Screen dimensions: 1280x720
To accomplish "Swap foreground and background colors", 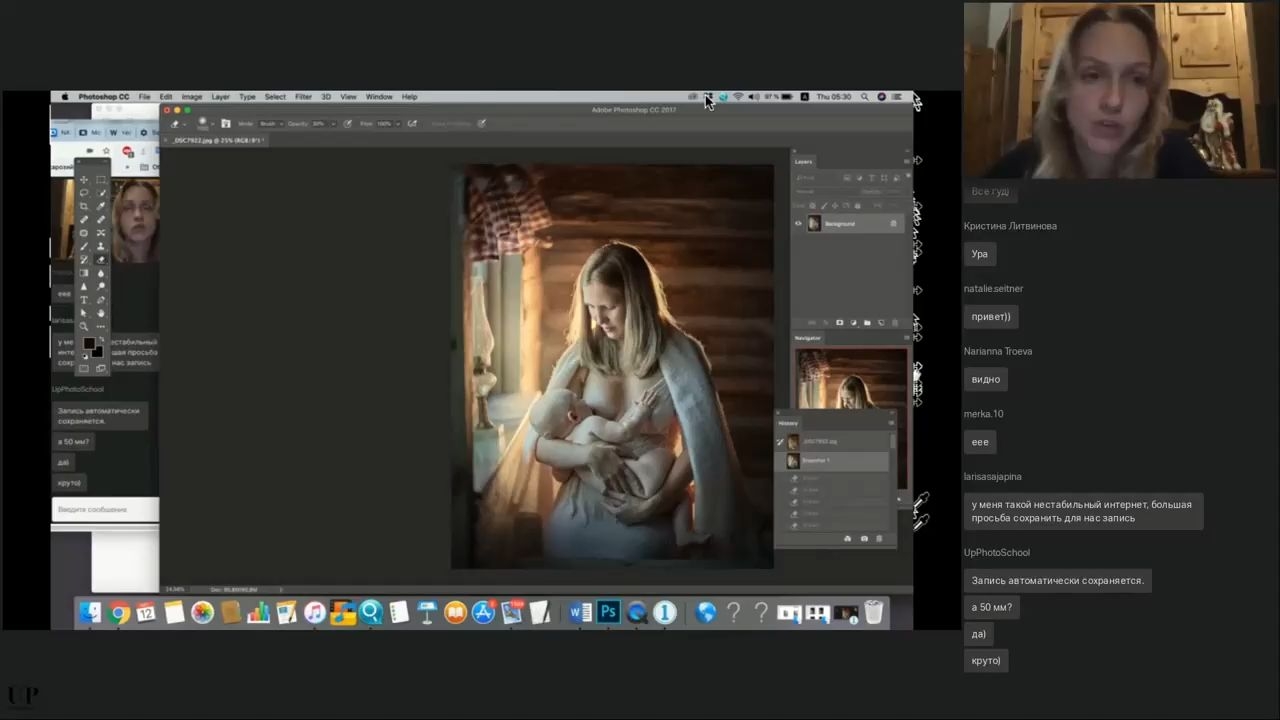I will [101, 338].
